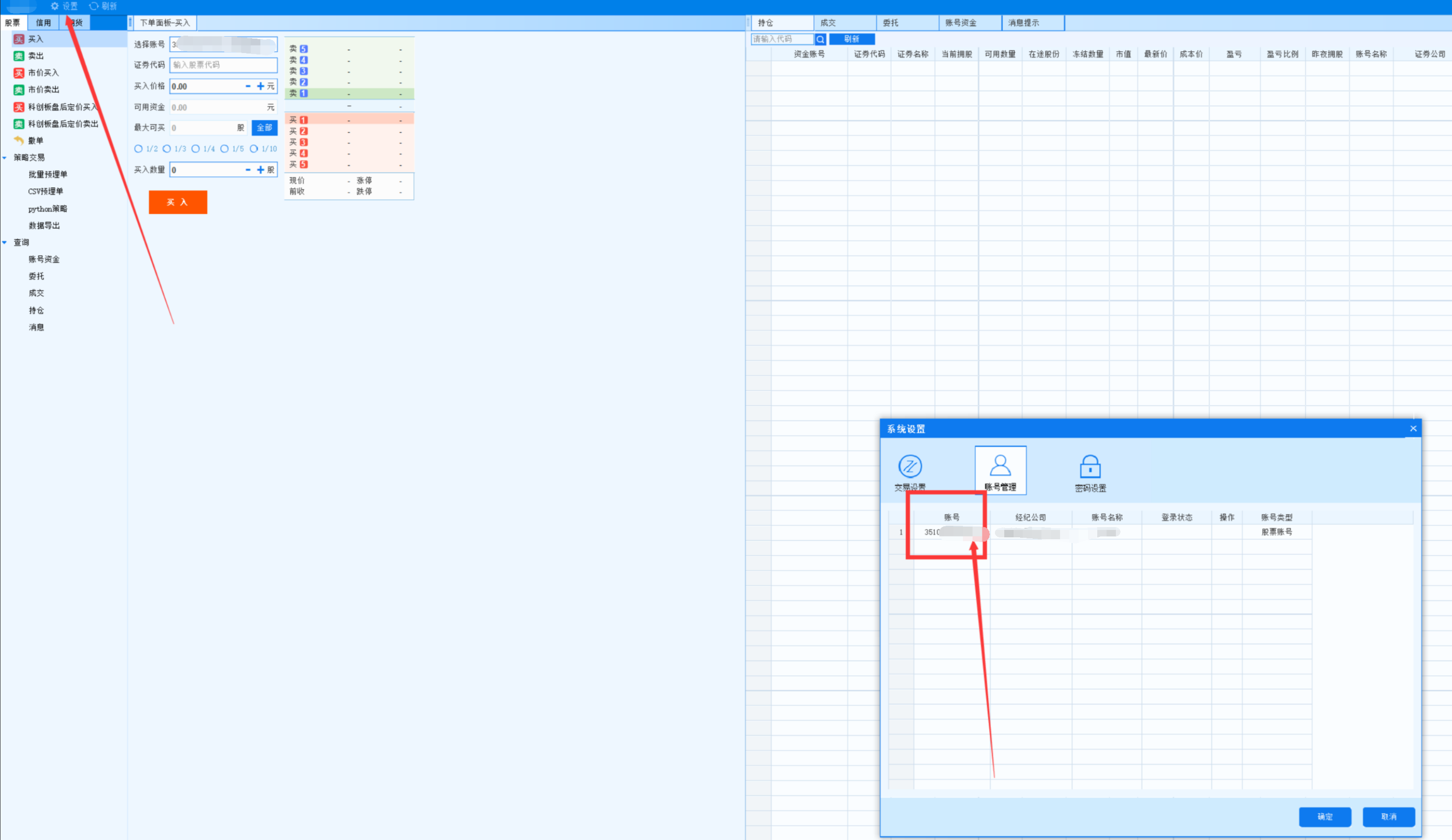Select the 1/10 position radio button
This screenshot has height=840, width=1452.
pos(253,149)
